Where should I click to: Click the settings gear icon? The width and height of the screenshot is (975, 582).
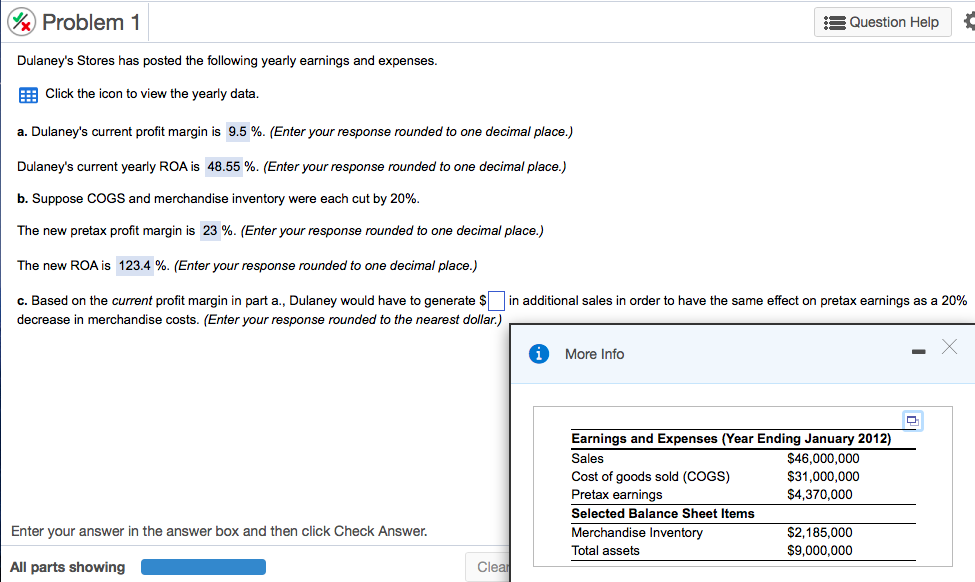(969, 22)
